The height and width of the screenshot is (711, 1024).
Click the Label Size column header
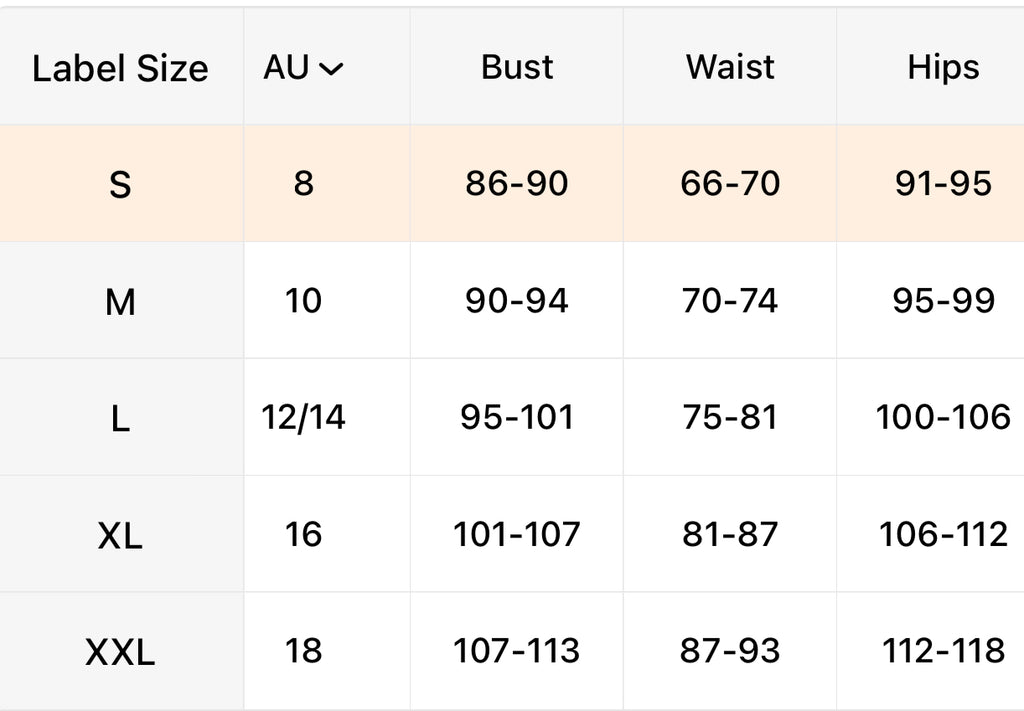(120, 69)
